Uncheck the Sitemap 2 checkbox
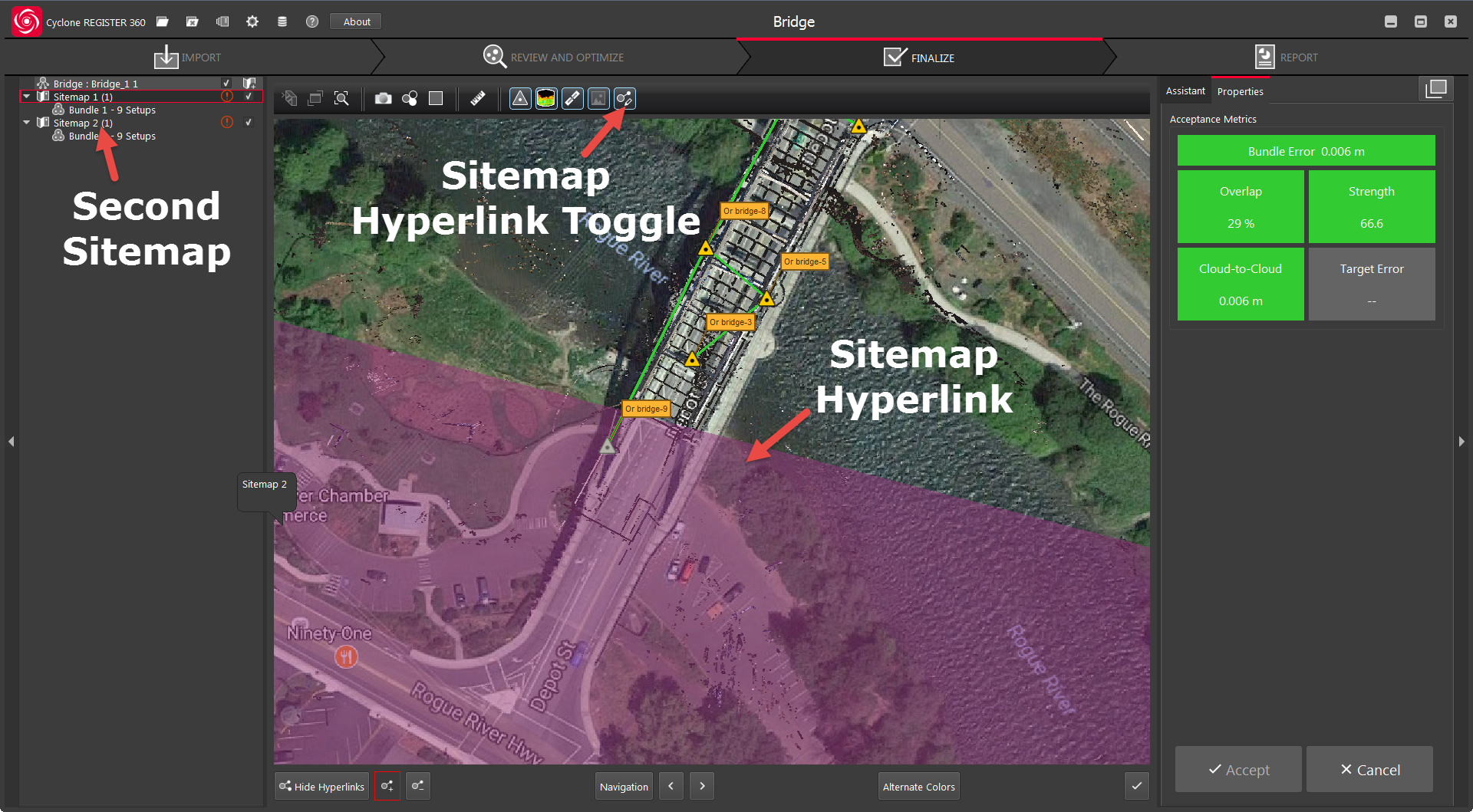The image size is (1473, 812). tap(249, 123)
